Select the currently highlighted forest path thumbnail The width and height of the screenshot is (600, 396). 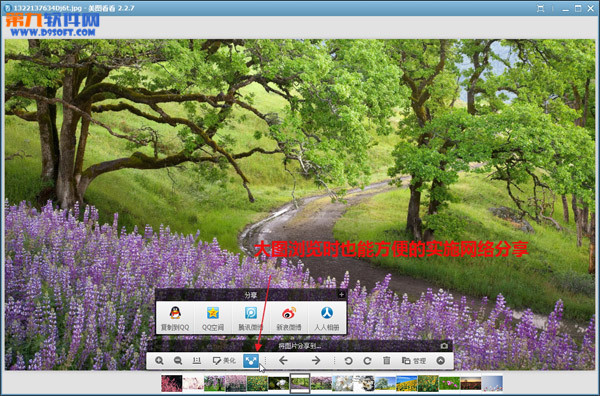click(x=300, y=383)
